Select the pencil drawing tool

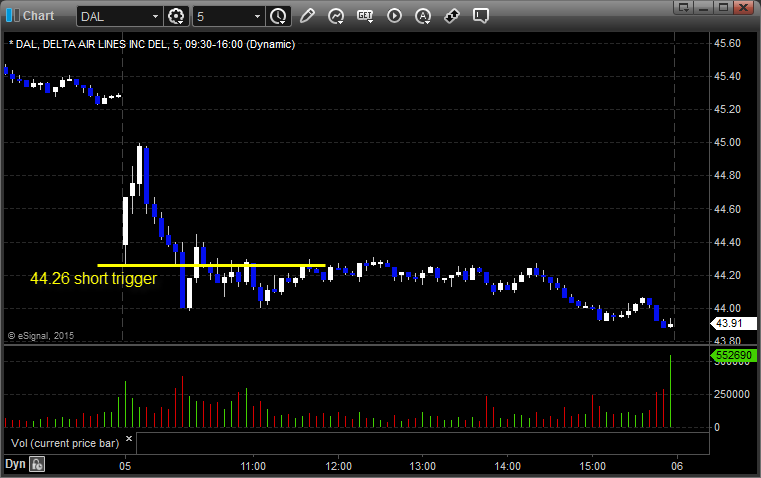coord(307,16)
